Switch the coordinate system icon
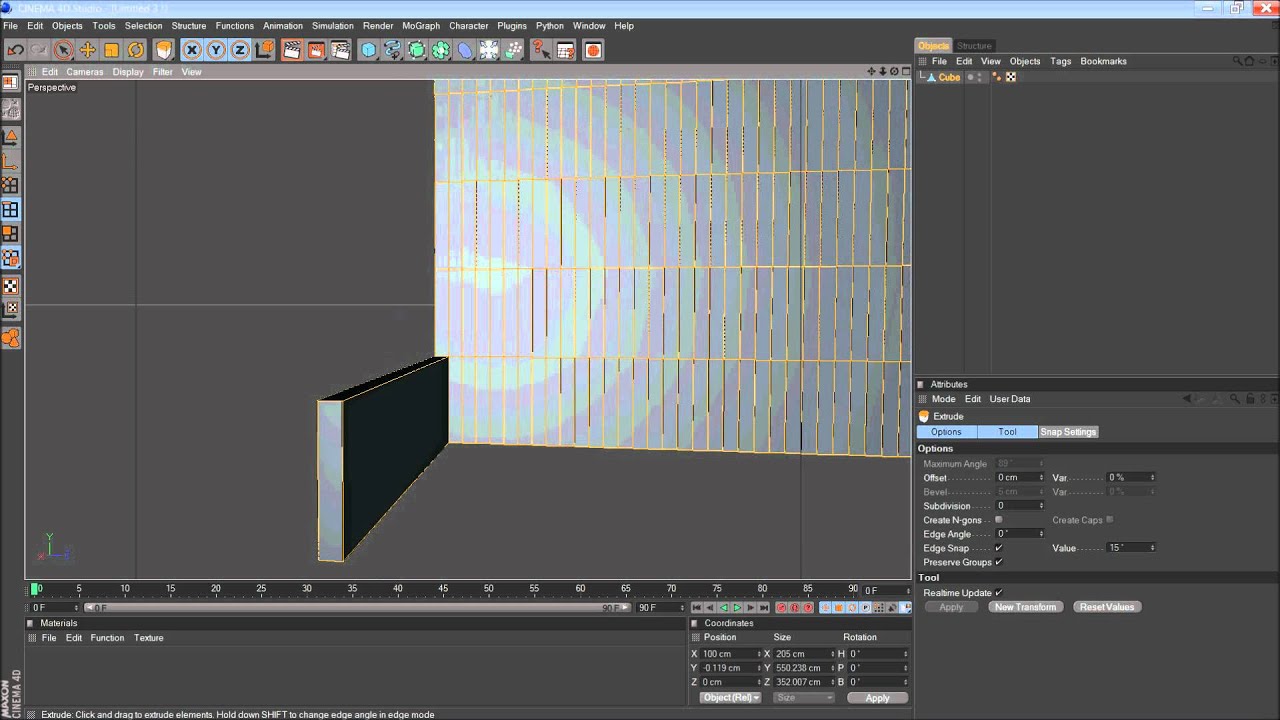The image size is (1280, 720). 264,50
